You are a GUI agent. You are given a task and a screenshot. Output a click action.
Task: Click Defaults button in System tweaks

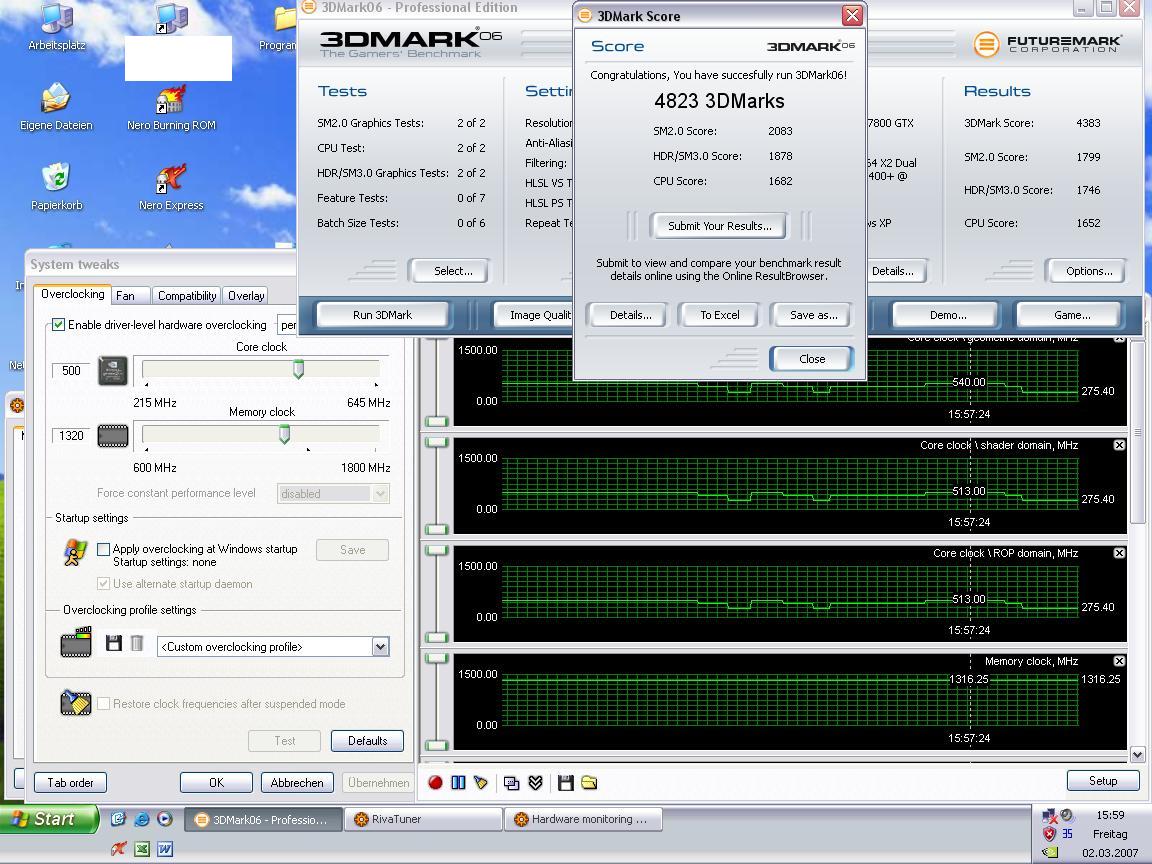pos(367,741)
